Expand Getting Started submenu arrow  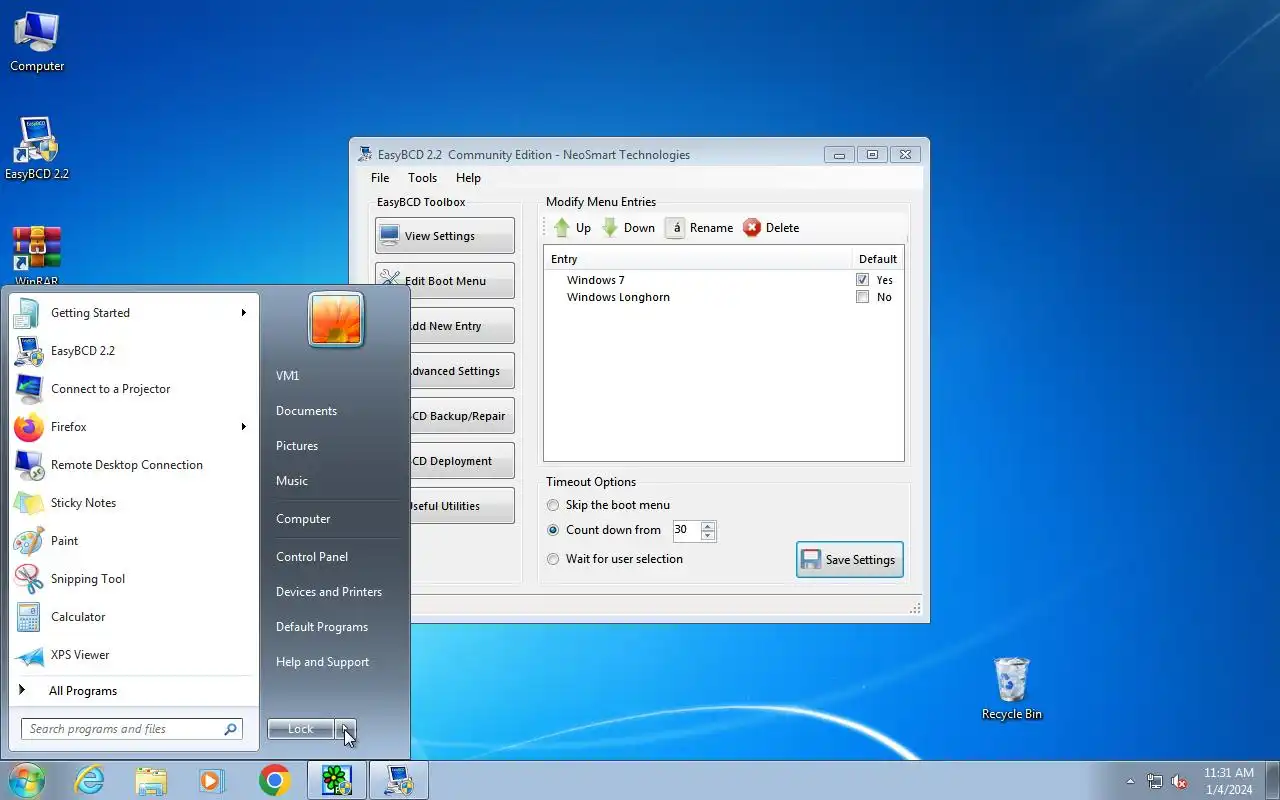pyautogui.click(x=243, y=313)
